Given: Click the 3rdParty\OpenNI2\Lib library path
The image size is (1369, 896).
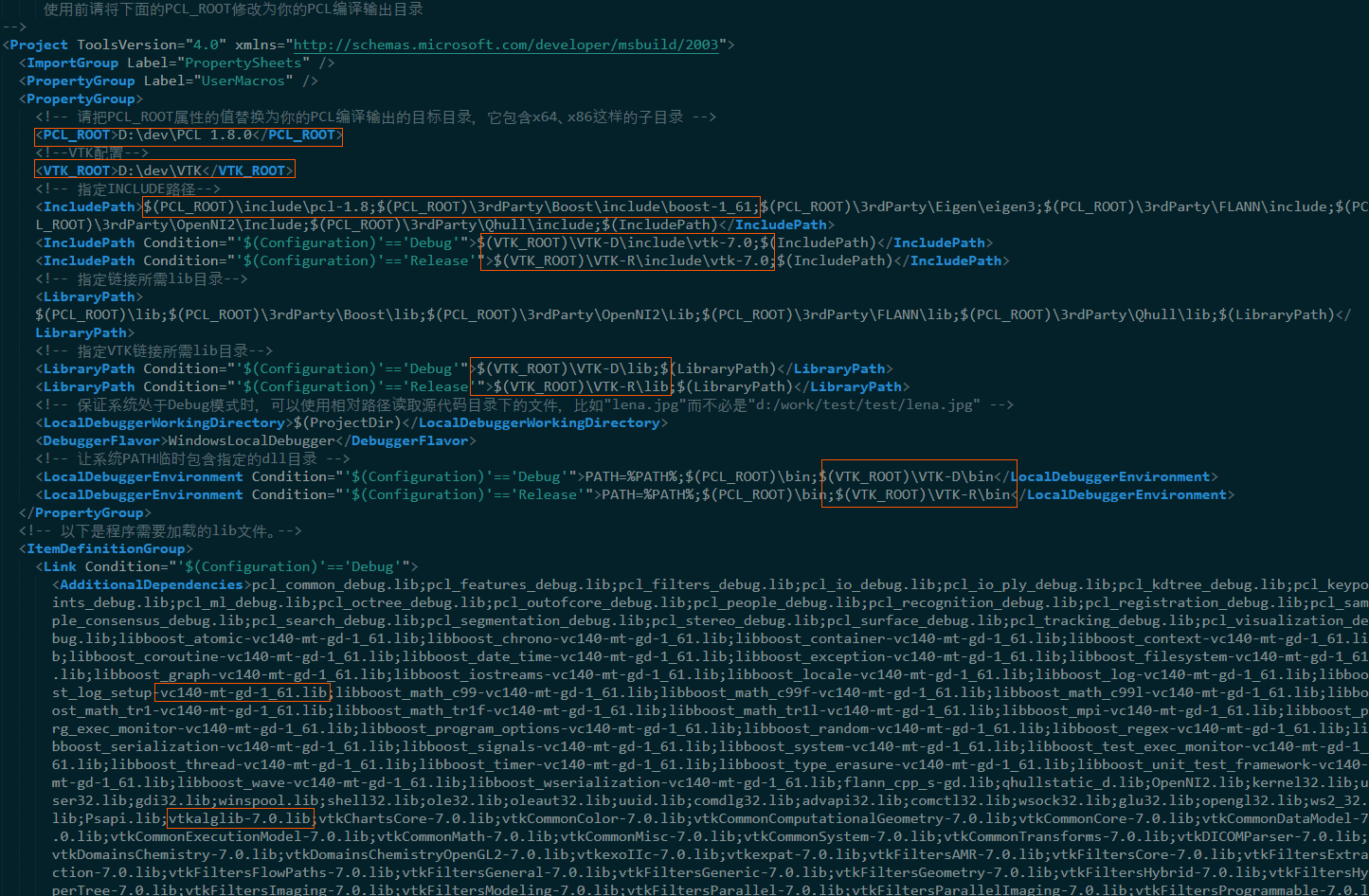Looking at the screenshot, I should 559,314.
